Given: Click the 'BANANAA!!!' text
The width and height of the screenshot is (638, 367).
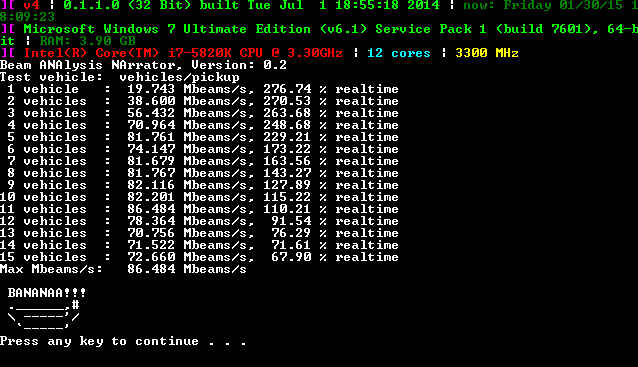Looking at the screenshot, I should (47, 293).
